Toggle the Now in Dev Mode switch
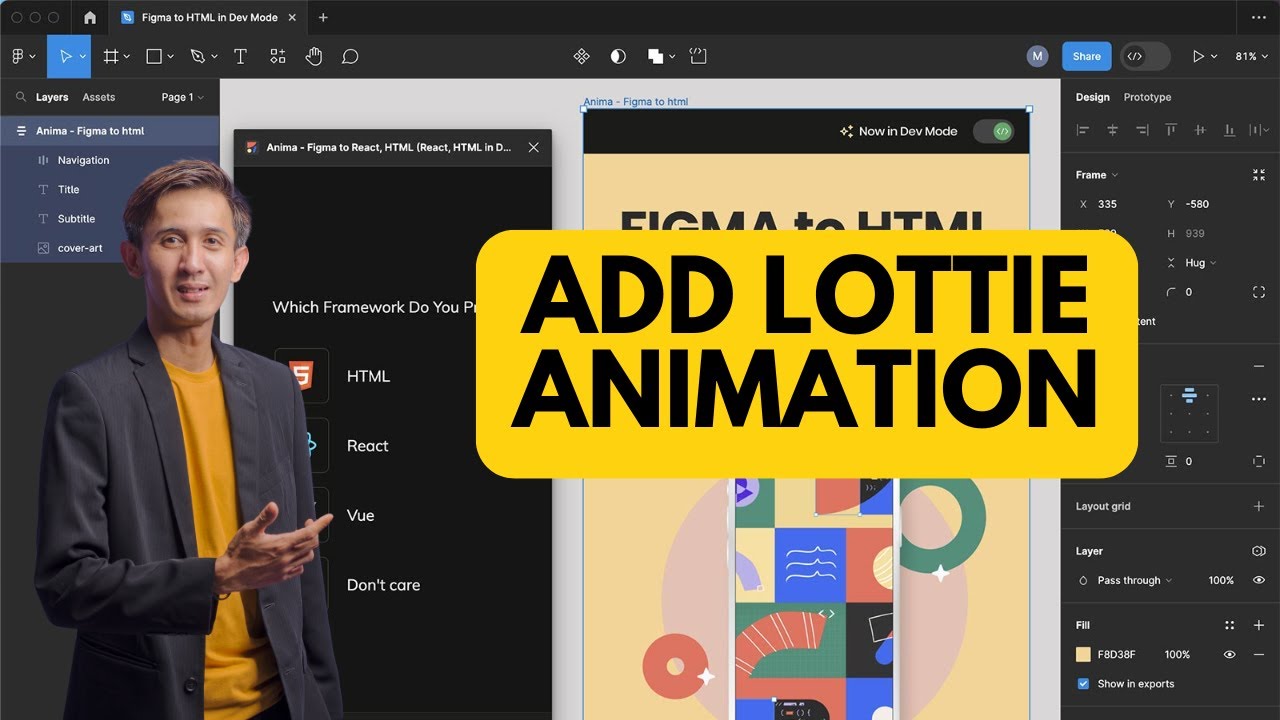Screen dimensions: 1280x720 pos(993,131)
